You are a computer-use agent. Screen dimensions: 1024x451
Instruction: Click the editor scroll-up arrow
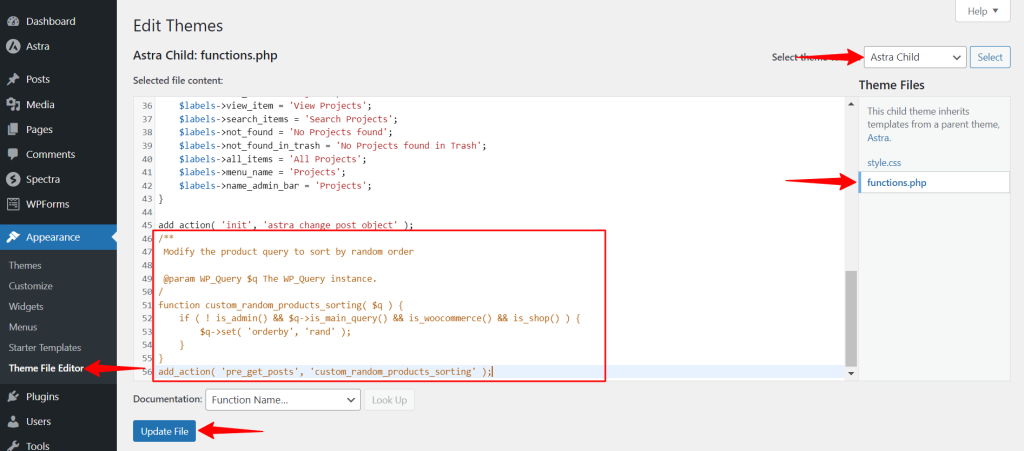pos(850,104)
